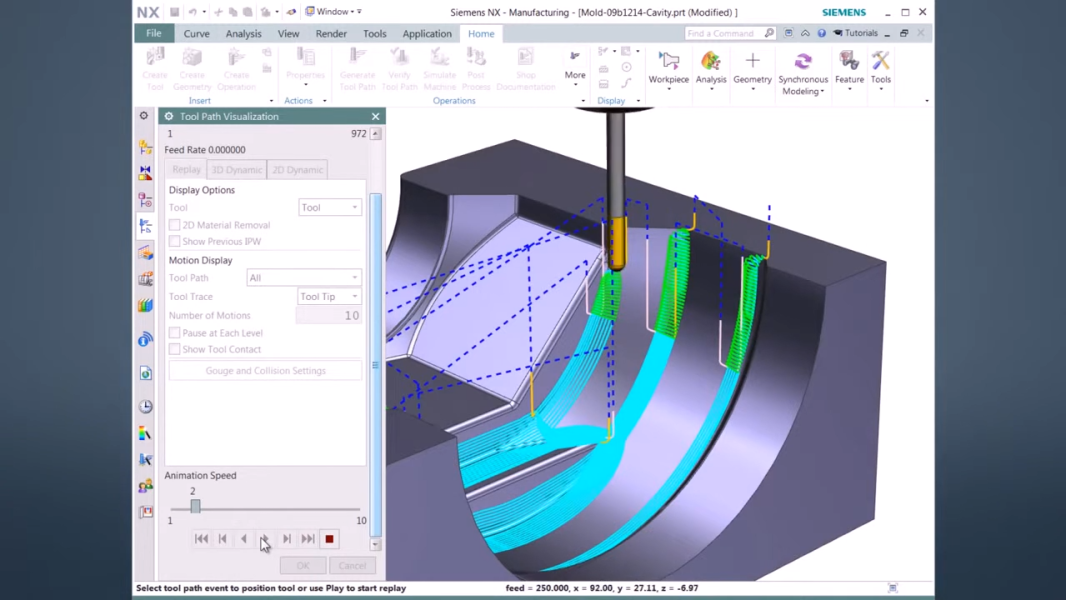
Task: Click the Cancel button in dialog
Action: click(352, 565)
